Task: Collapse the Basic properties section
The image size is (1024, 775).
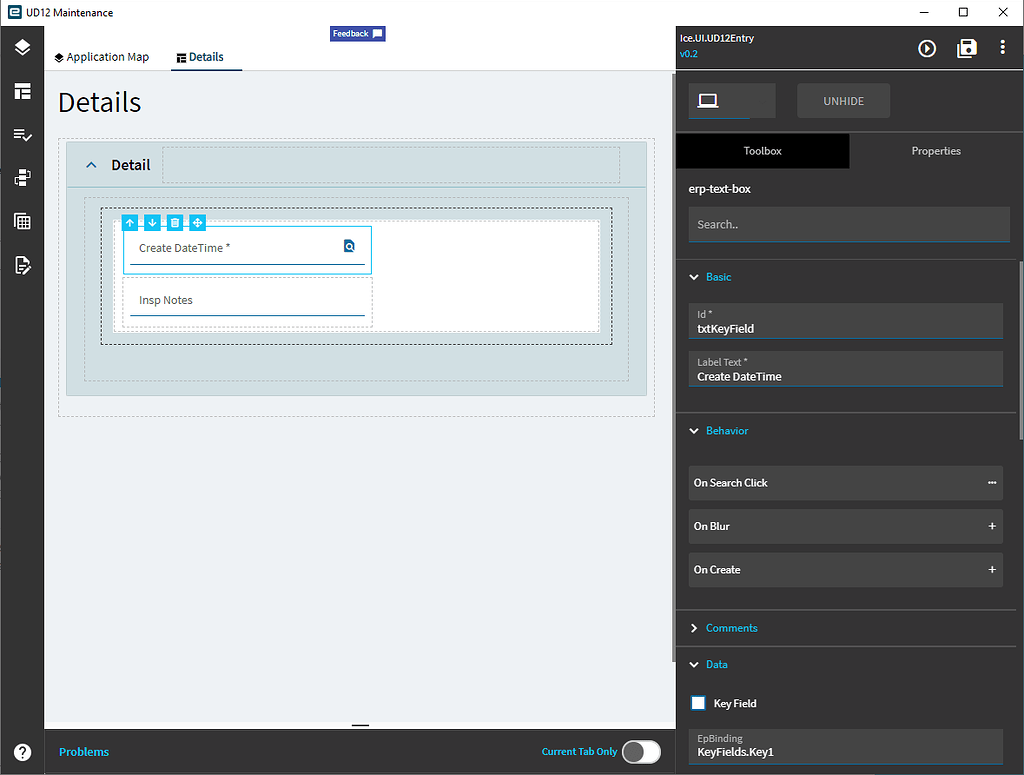Action: pyautogui.click(x=694, y=277)
